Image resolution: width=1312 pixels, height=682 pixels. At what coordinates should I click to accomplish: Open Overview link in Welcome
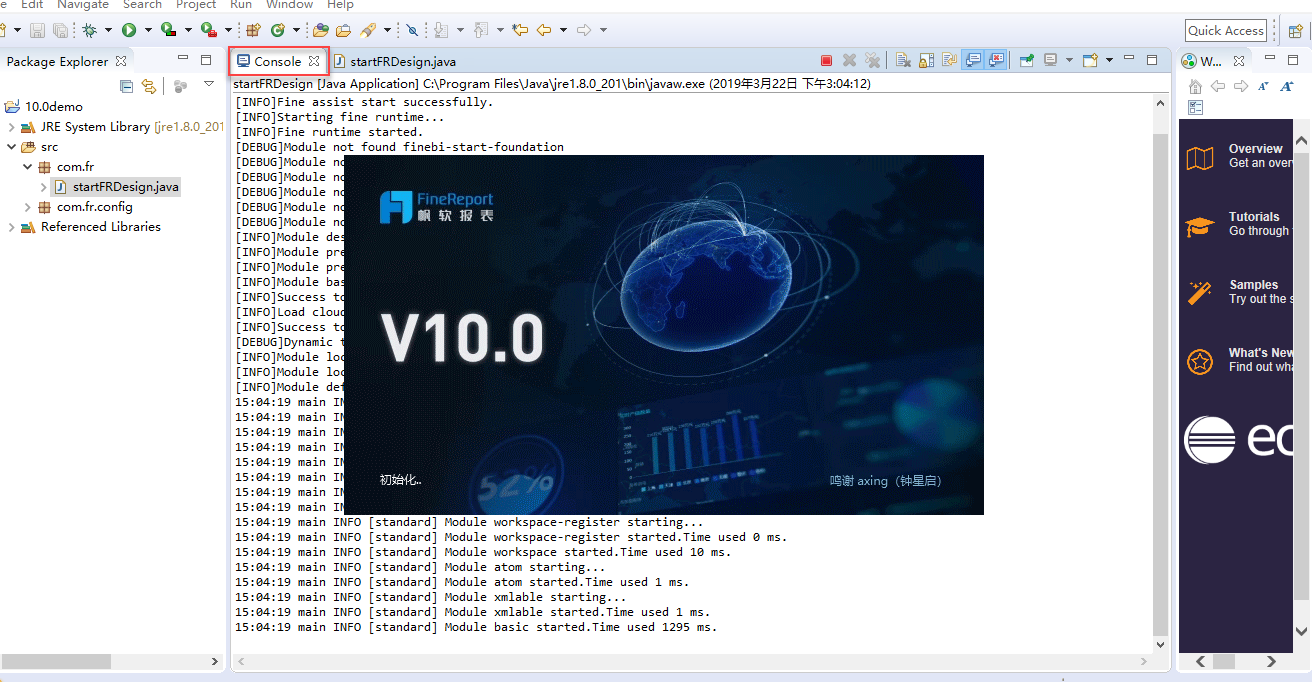tap(1255, 149)
